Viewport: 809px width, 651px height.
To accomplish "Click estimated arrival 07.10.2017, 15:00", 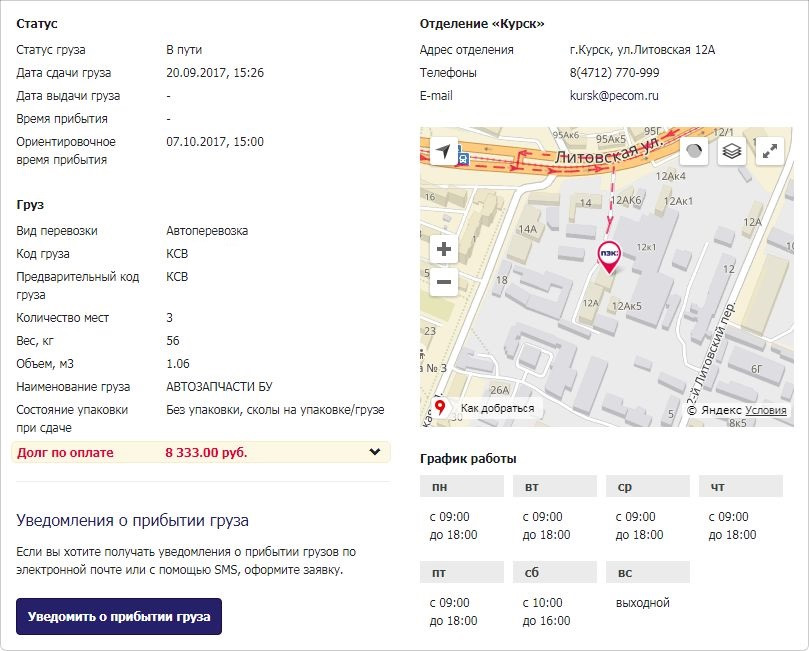I will click(x=215, y=142).
